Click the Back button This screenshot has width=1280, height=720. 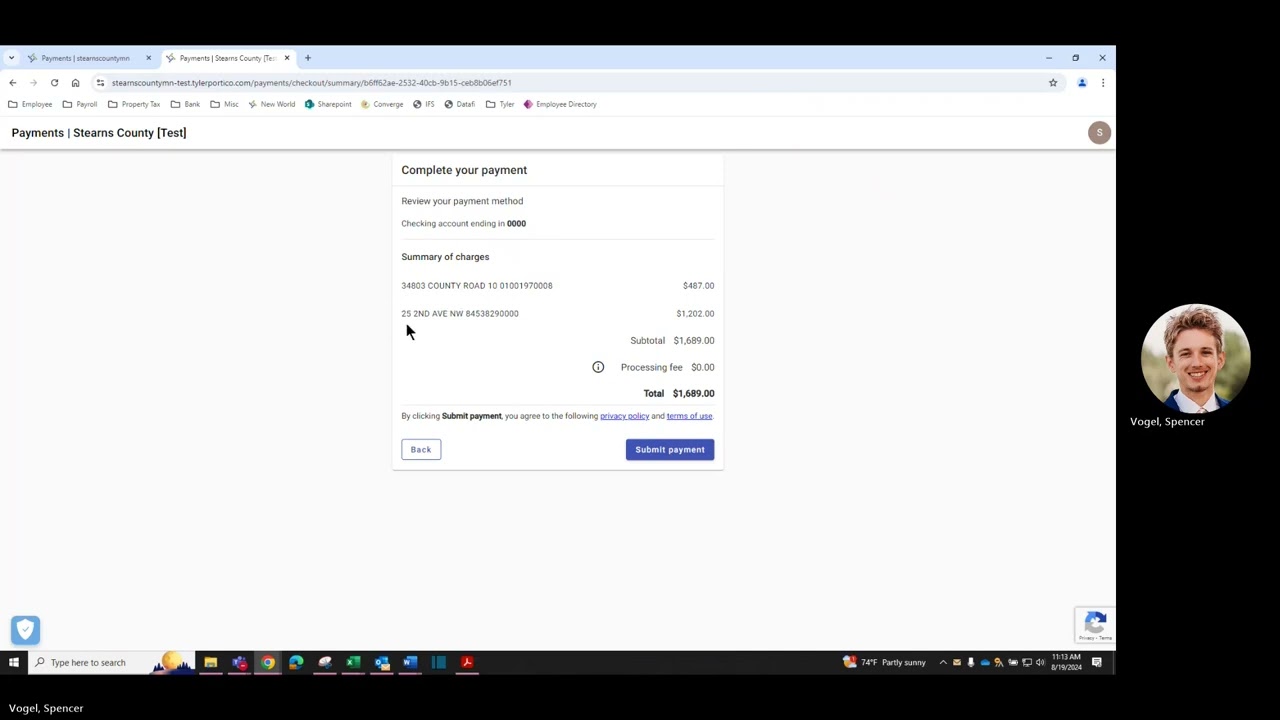click(x=421, y=449)
